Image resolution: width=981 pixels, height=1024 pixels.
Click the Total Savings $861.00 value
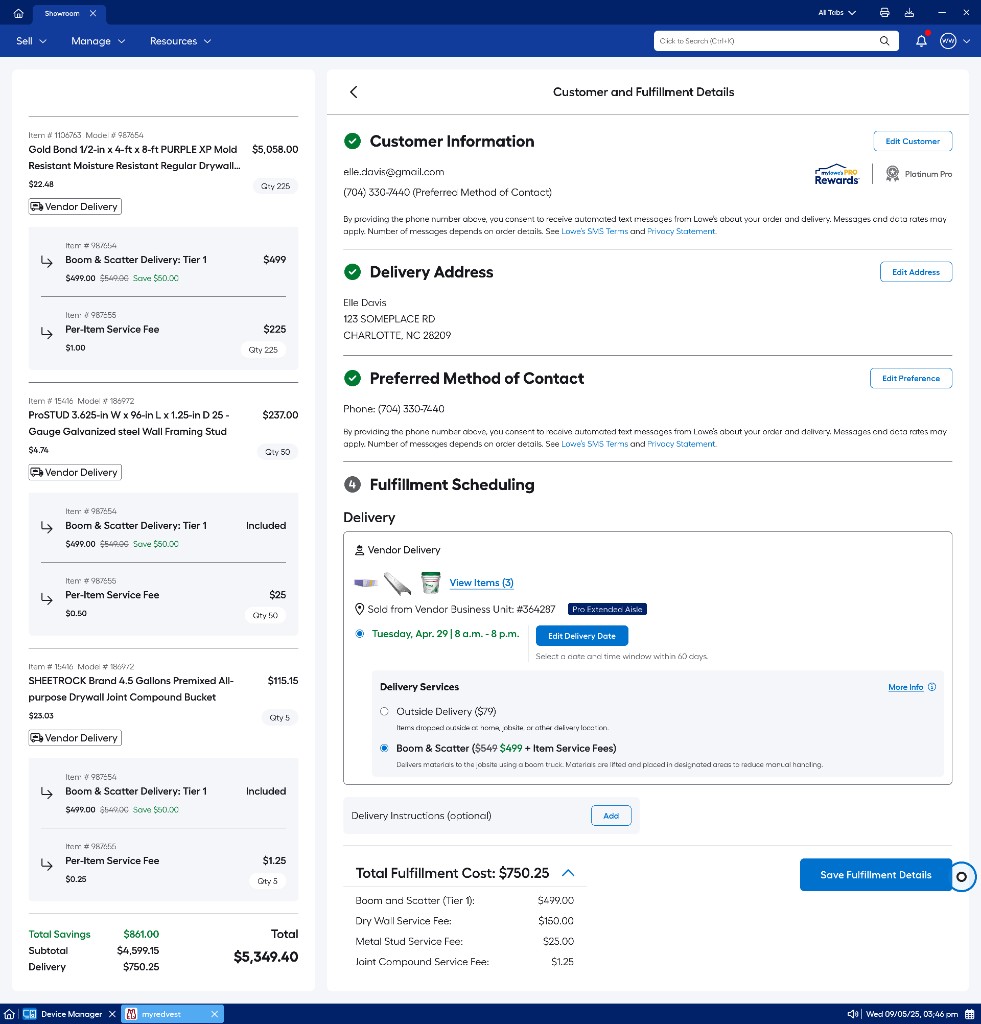pos(141,935)
